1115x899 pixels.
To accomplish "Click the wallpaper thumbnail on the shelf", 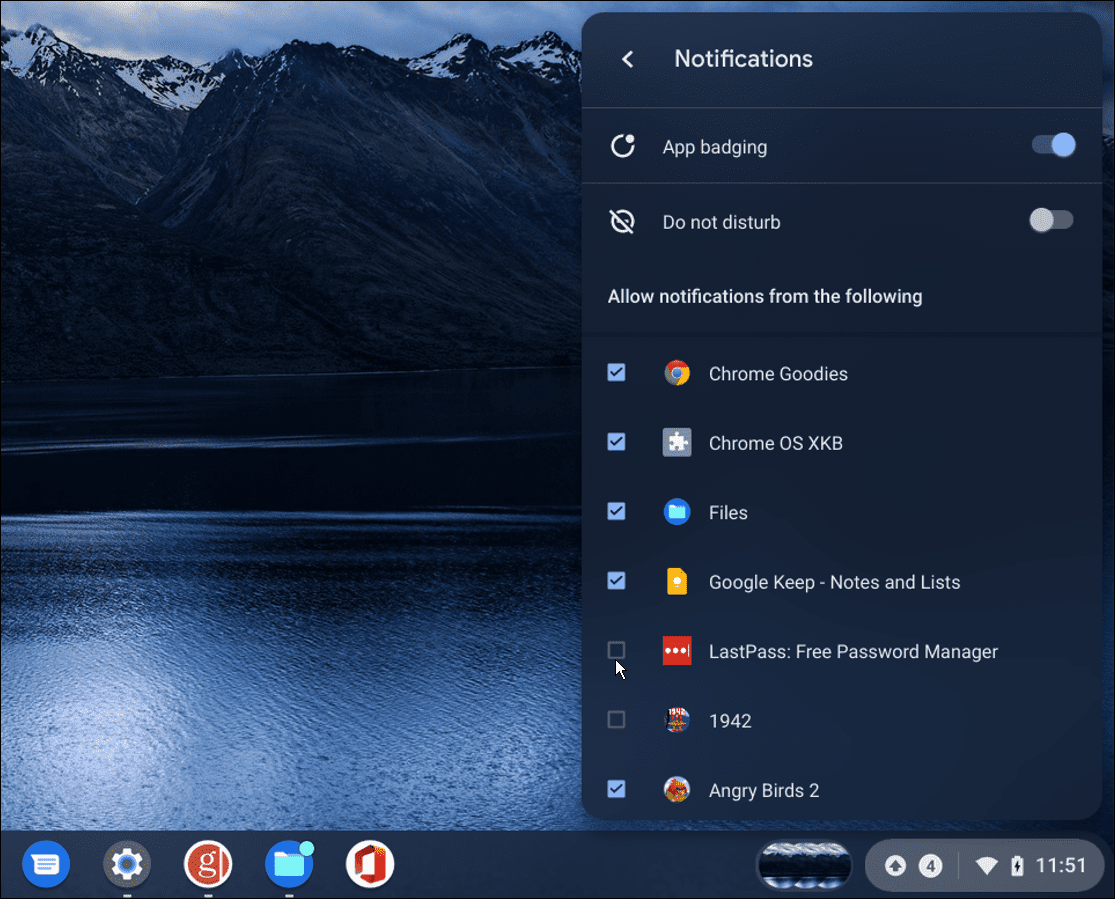I will pos(804,866).
